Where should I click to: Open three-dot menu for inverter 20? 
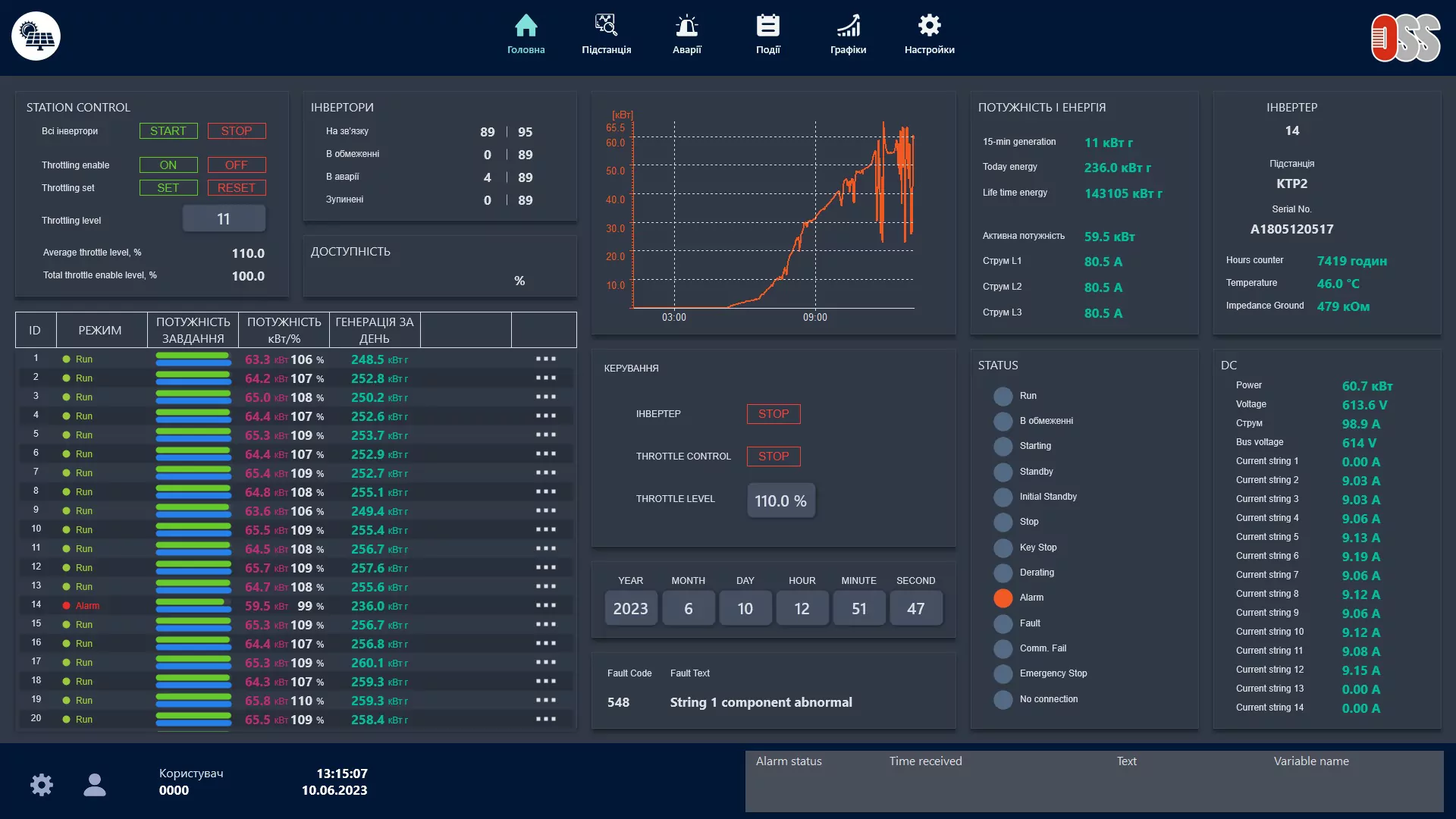click(x=545, y=719)
